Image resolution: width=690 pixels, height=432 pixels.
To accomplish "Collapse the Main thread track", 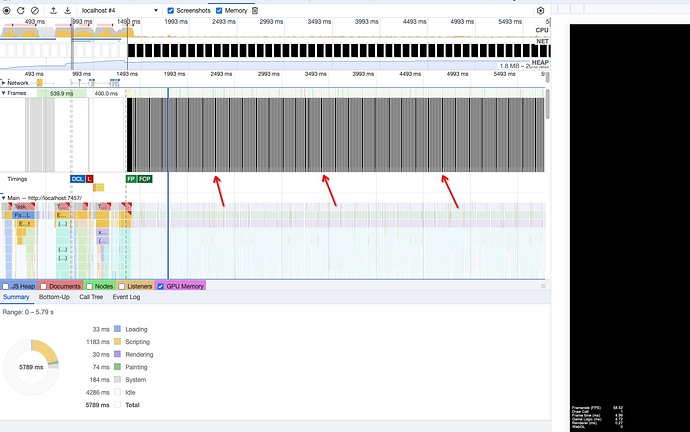I will point(4,198).
